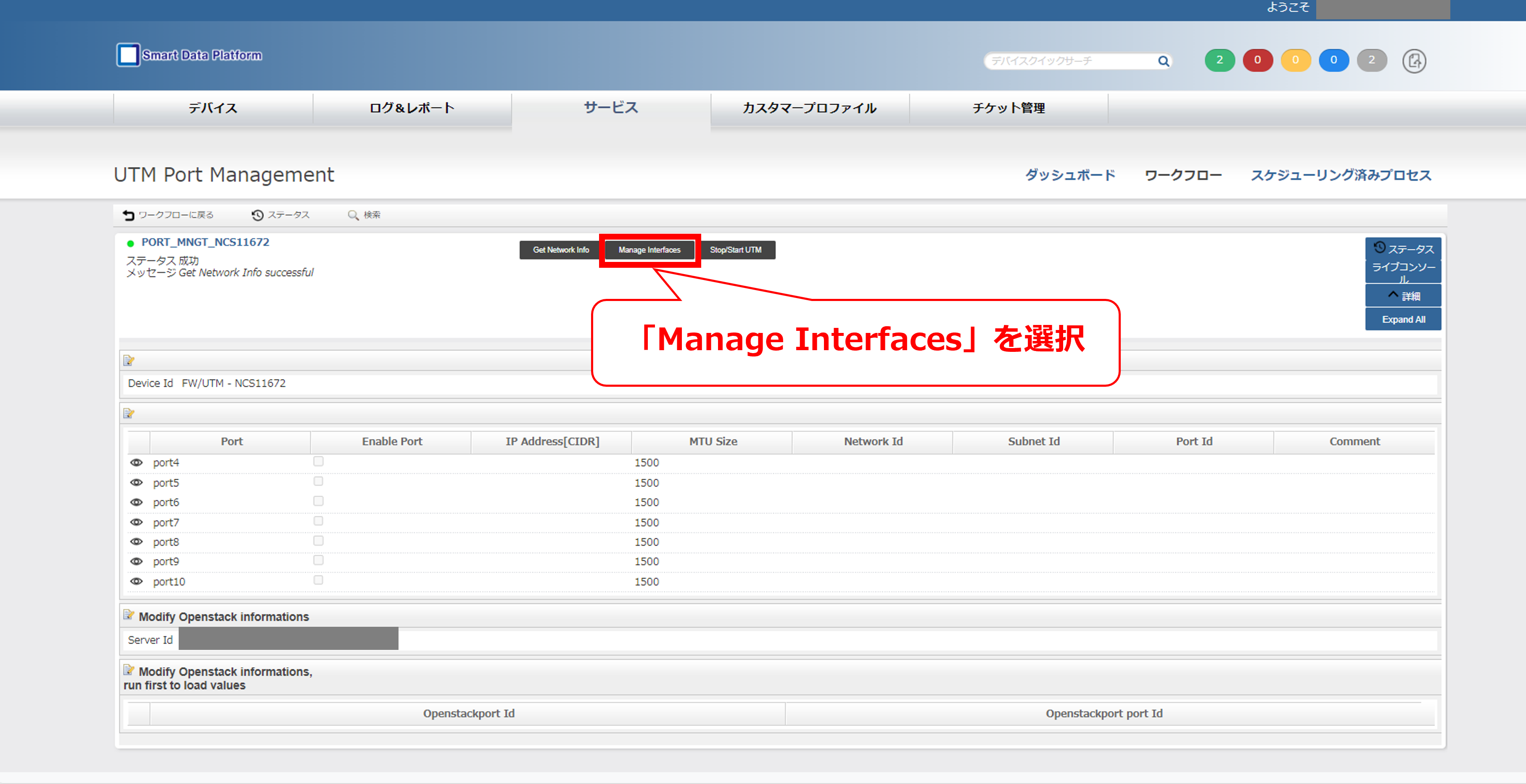The width and height of the screenshot is (1526, 784).
Task: Click the eye icon for port7
Action: coord(136,522)
